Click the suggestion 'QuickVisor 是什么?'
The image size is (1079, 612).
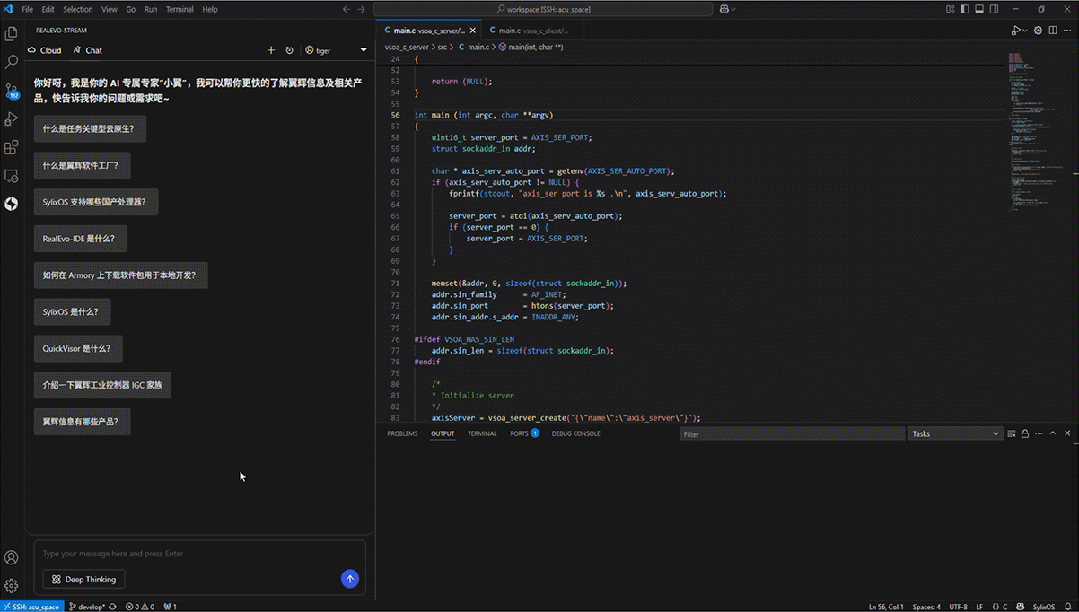point(78,348)
